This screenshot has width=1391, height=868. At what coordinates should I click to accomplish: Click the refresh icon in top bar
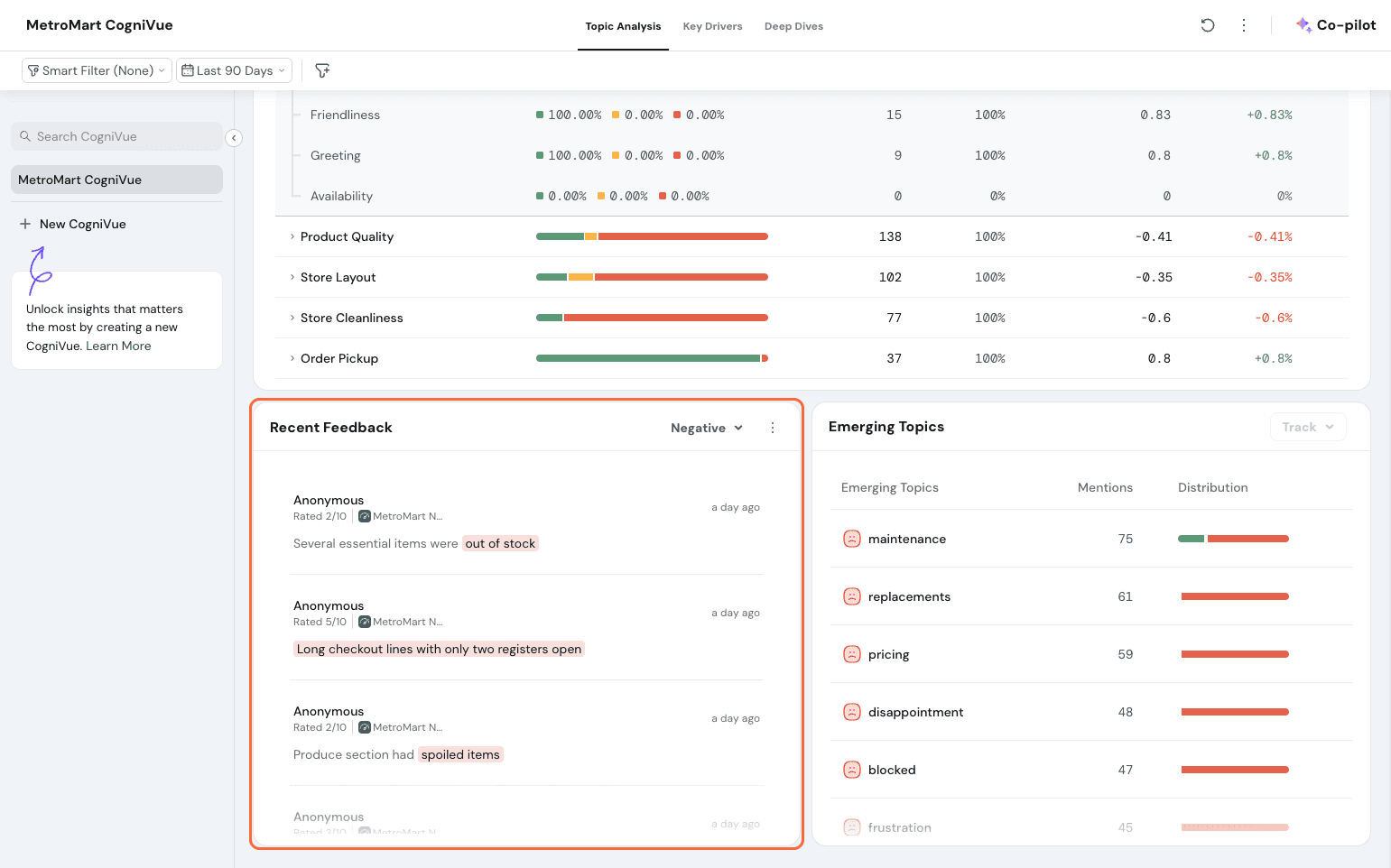click(x=1207, y=25)
